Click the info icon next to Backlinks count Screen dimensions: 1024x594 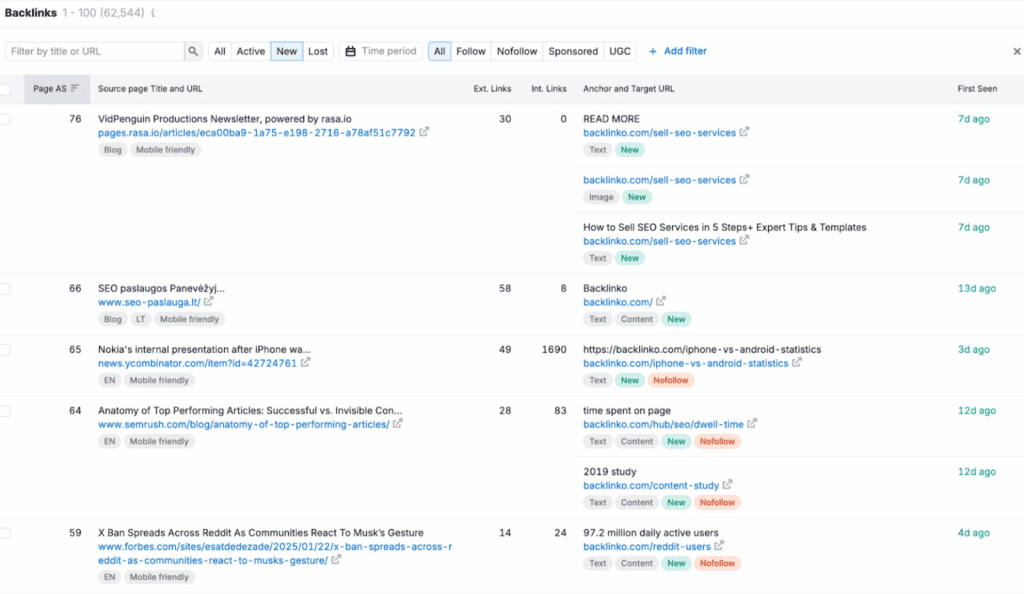pos(153,13)
